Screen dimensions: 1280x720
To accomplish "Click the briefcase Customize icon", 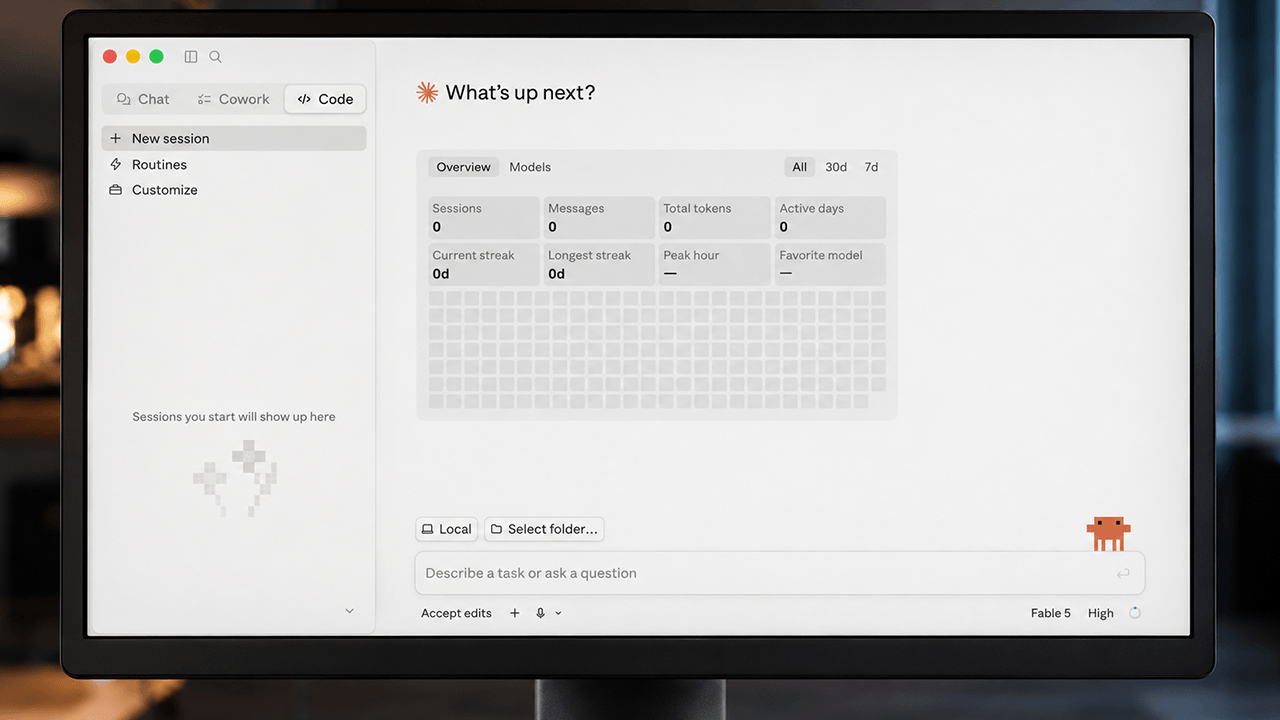I will (x=115, y=190).
